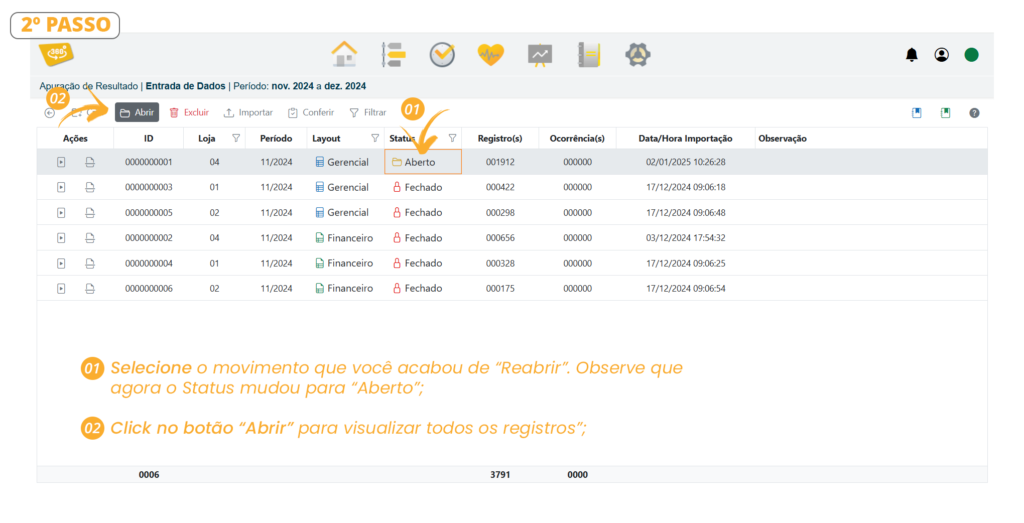Click the Abrir button

coord(137,112)
